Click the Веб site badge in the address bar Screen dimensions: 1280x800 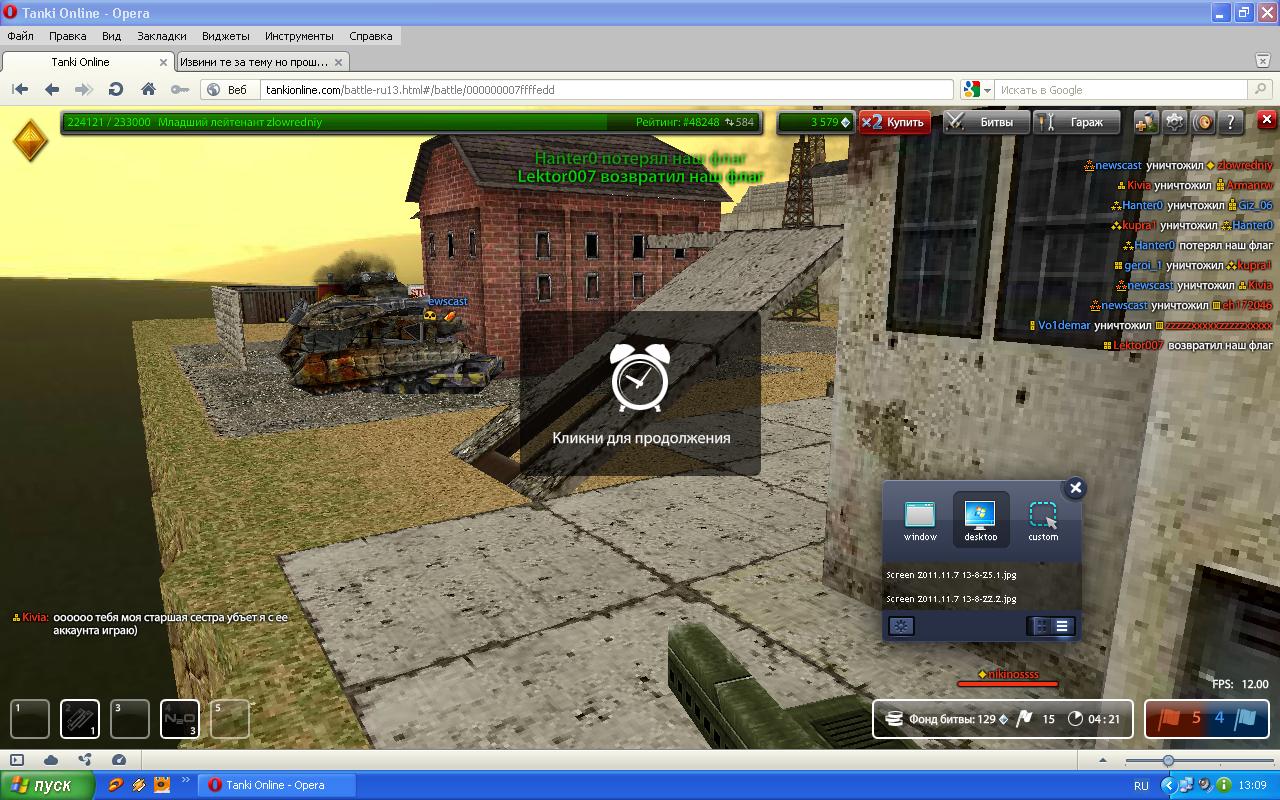pos(228,89)
